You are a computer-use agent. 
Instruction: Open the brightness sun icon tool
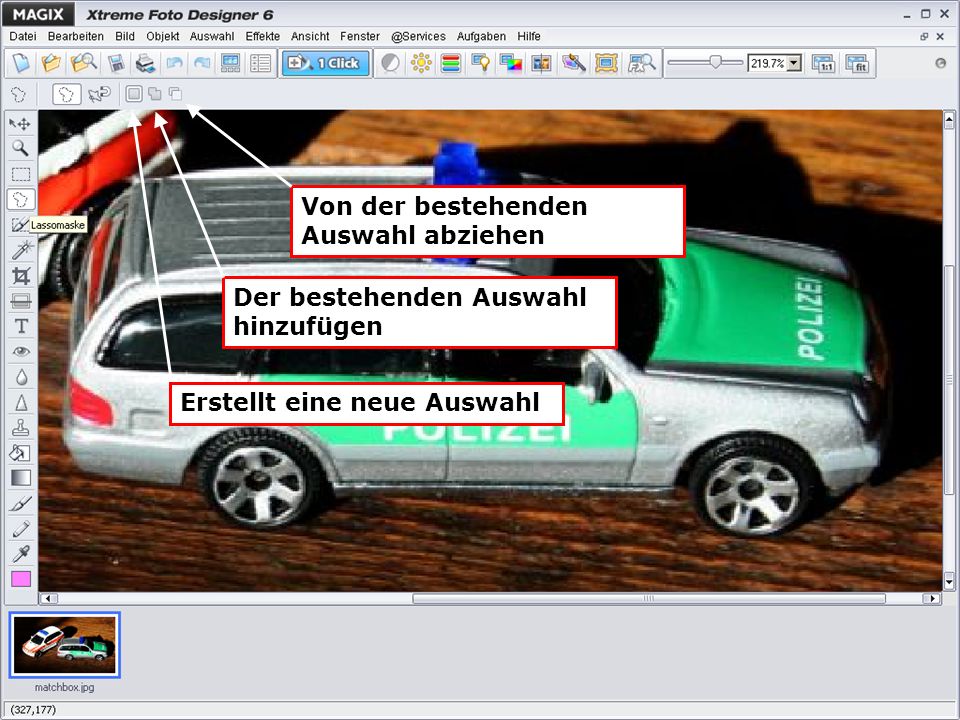click(421, 63)
